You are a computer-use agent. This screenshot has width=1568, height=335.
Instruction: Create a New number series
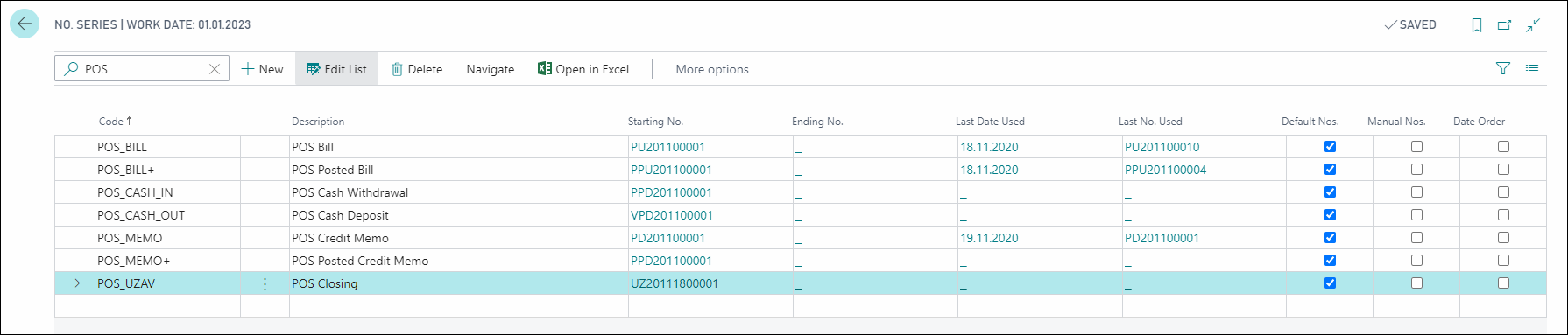(262, 69)
